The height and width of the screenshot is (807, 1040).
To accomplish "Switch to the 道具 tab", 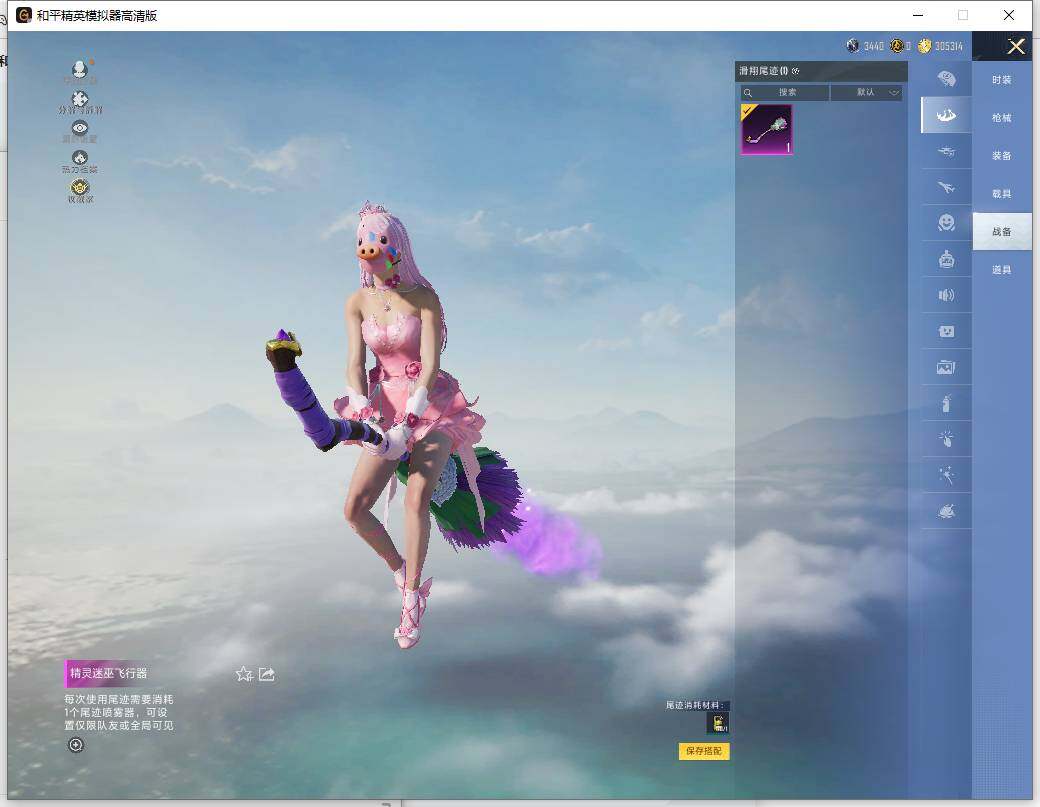I will pos(1002,269).
